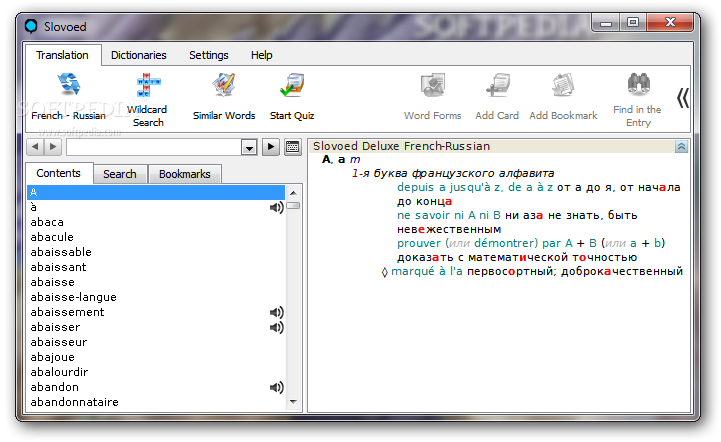This screenshot has height=442, width=721.
Task: Close the Slovoed window
Action: (670, 23)
